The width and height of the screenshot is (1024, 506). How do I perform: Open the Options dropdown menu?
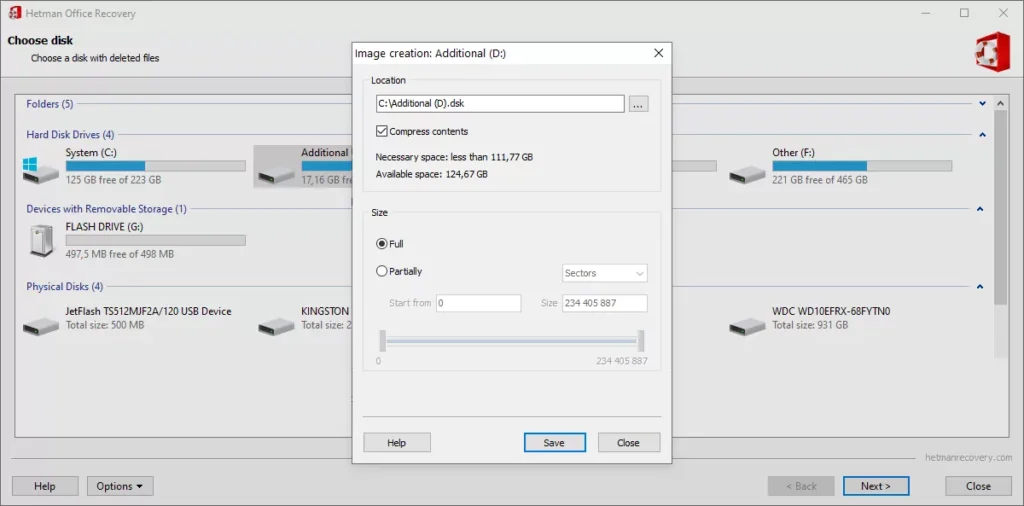coord(120,486)
